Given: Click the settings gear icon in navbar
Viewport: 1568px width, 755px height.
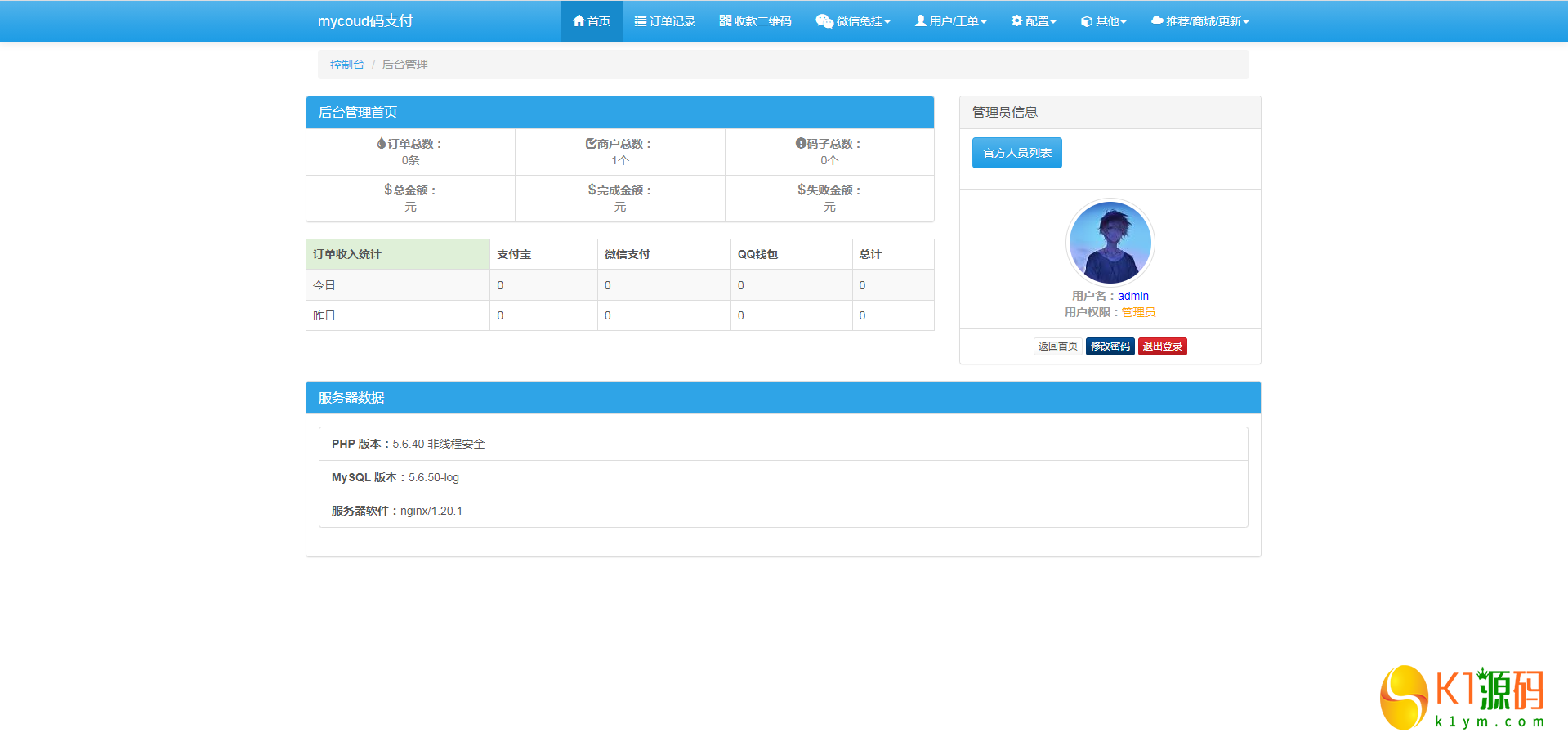Looking at the screenshot, I should 1016,21.
